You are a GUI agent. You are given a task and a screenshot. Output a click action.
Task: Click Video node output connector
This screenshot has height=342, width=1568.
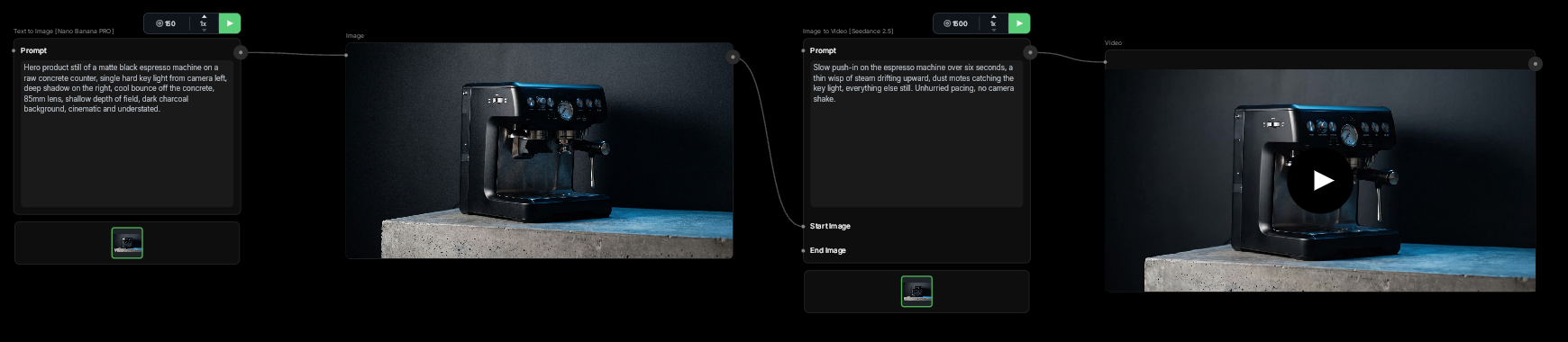(x=1536, y=64)
